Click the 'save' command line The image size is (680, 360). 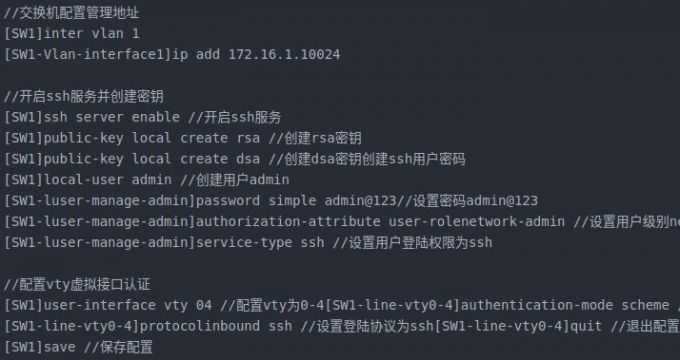click(78, 347)
